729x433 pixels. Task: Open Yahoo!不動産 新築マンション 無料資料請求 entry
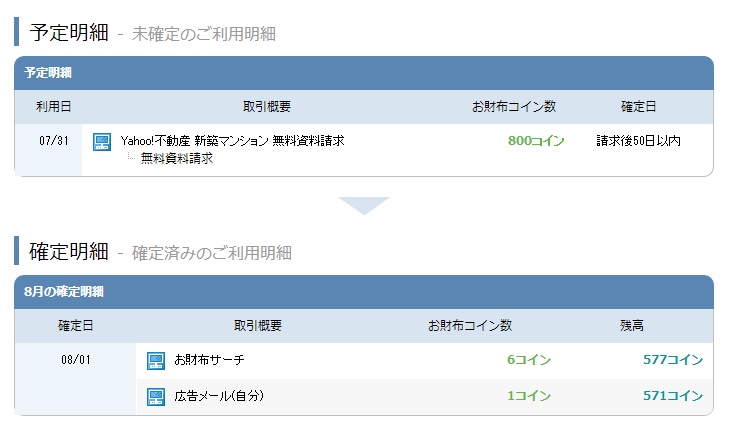(232, 141)
